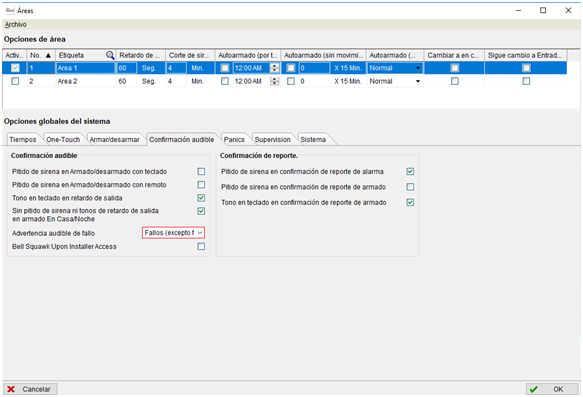
Task: Select row number 2 cell
Action: pyautogui.click(x=41, y=81)
